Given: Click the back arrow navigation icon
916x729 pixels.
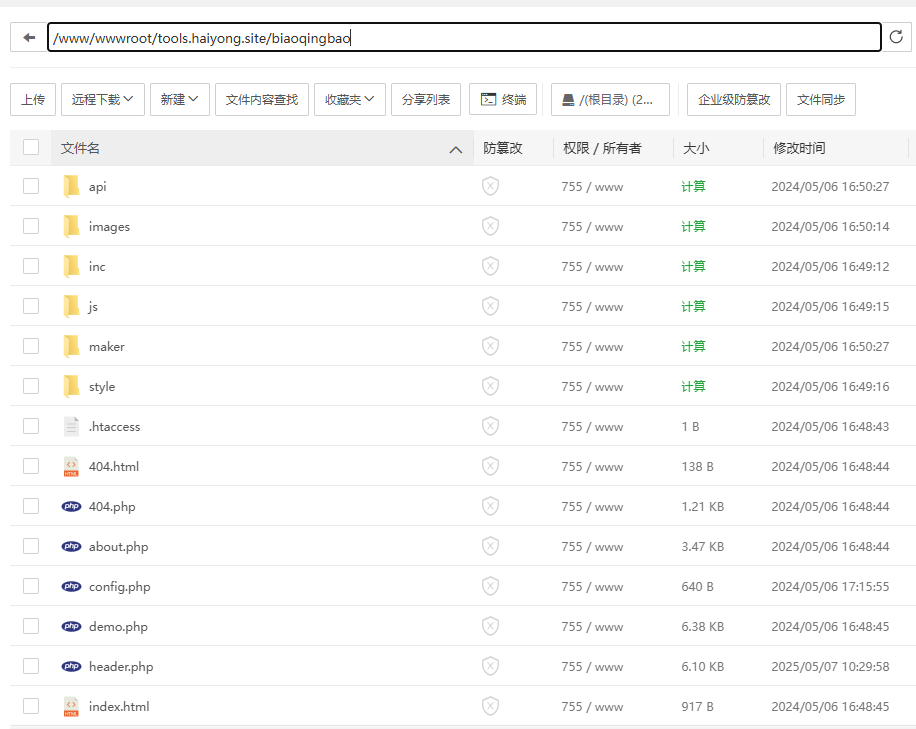Looking at the screenshot, I should click(x=29, y=37).
